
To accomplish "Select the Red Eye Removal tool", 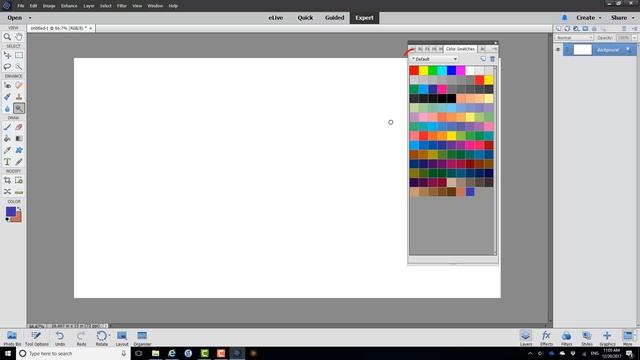I will point(7,85).
